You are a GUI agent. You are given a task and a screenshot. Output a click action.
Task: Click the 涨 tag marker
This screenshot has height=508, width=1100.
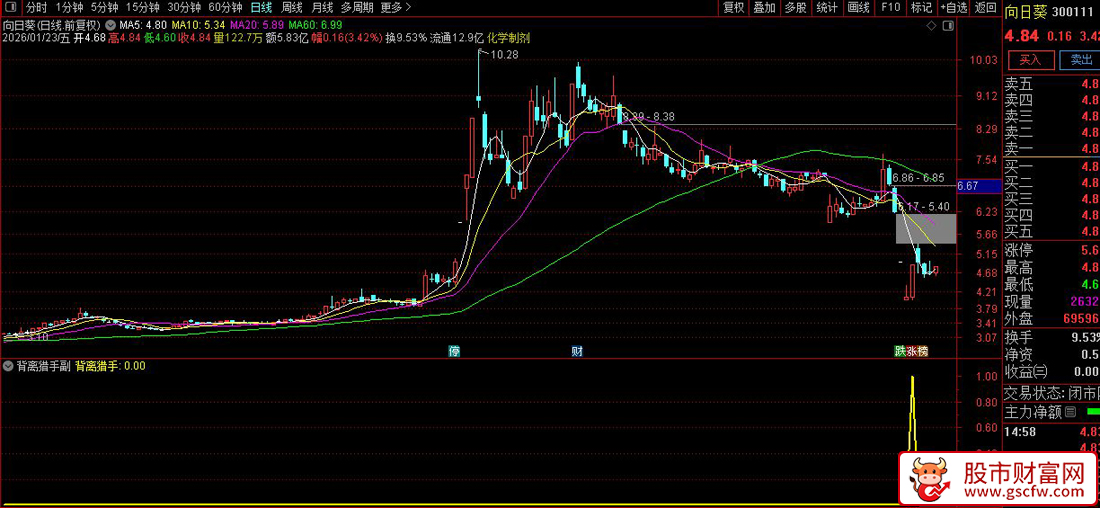(x=911, y=351)
